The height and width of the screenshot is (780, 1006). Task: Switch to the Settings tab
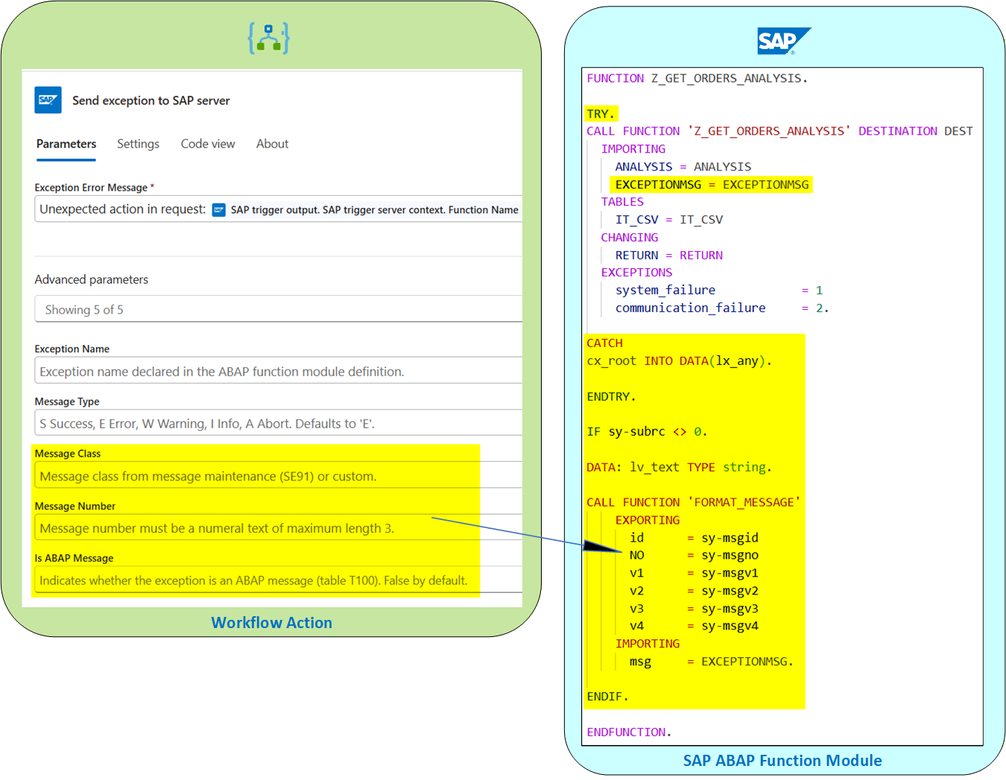click(138, 144)
